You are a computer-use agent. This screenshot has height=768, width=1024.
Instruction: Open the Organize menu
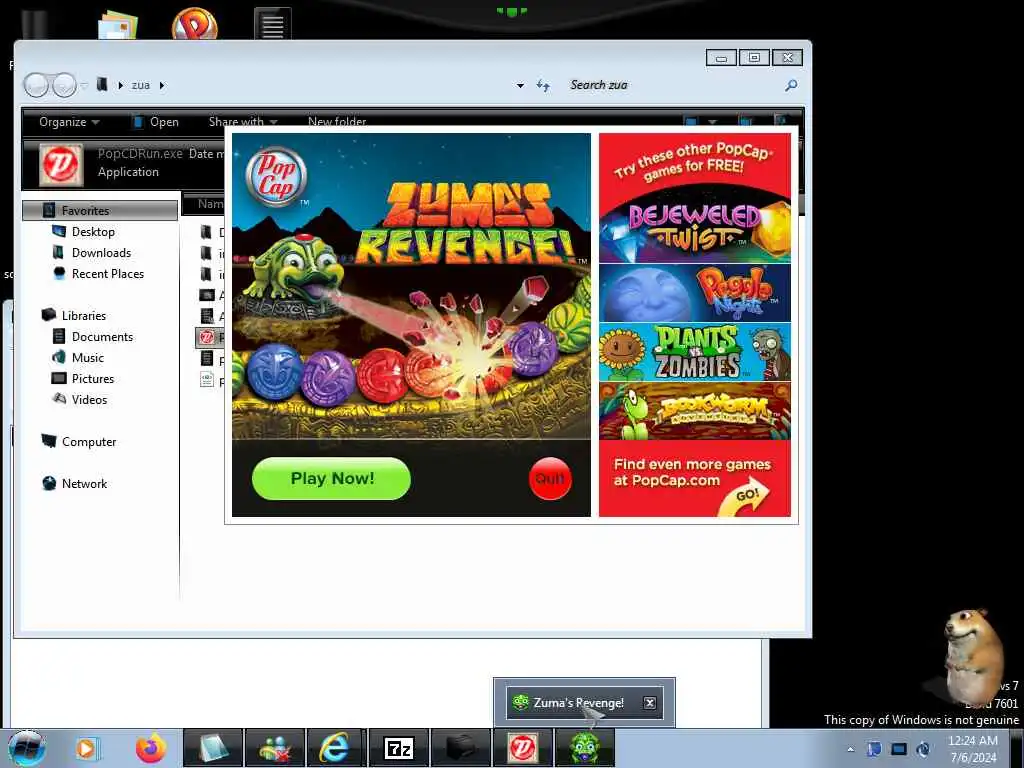point(69,122)
